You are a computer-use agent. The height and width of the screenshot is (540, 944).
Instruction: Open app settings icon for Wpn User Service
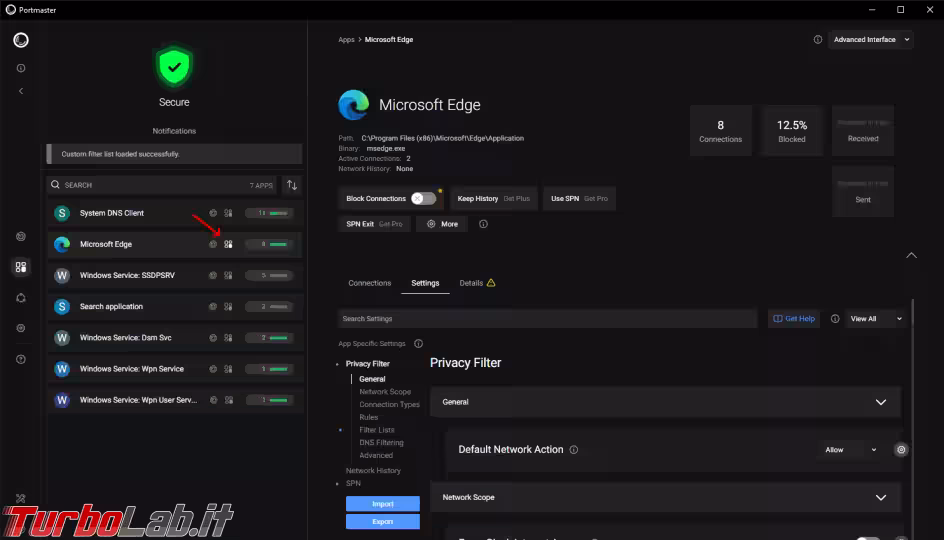point(229,400)
